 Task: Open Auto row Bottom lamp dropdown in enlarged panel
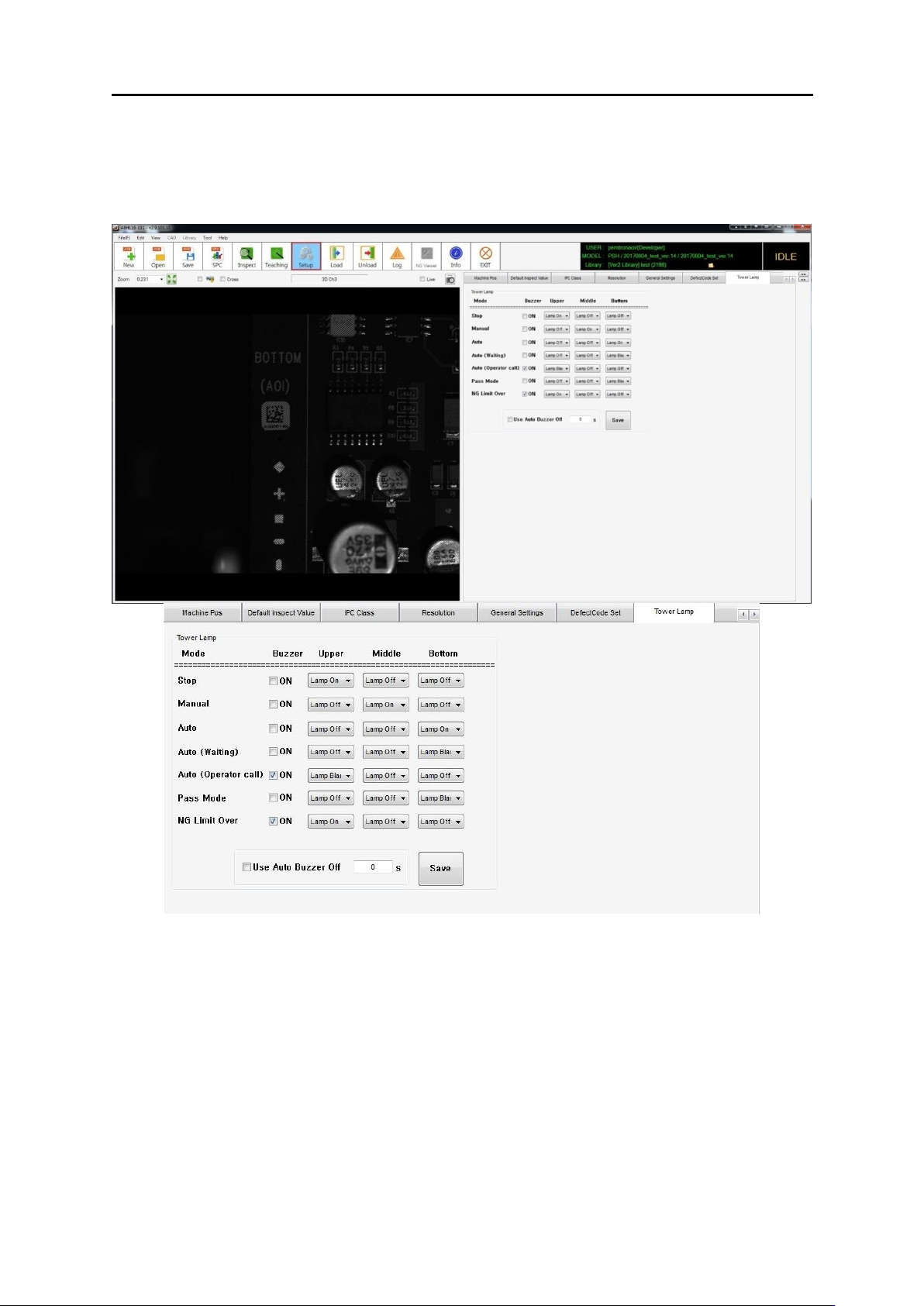[440, 729]
